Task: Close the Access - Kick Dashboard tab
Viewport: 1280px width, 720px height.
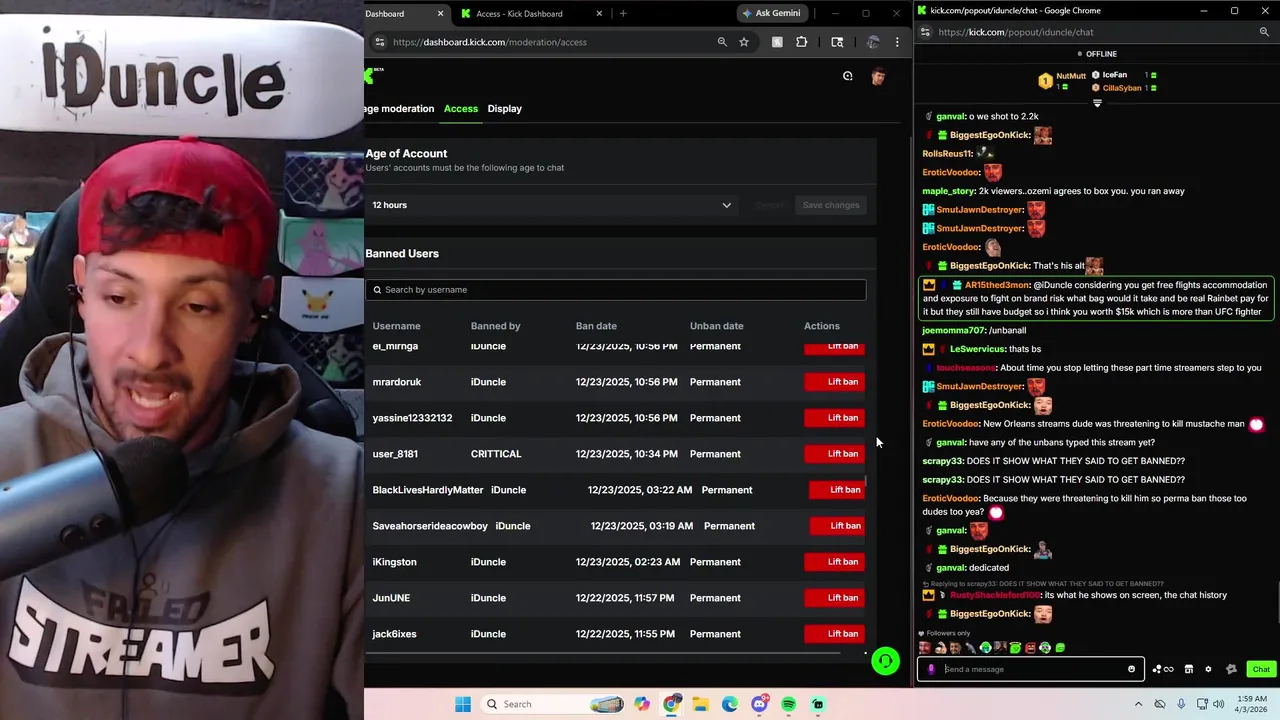Action: click(x=600, y=14)
